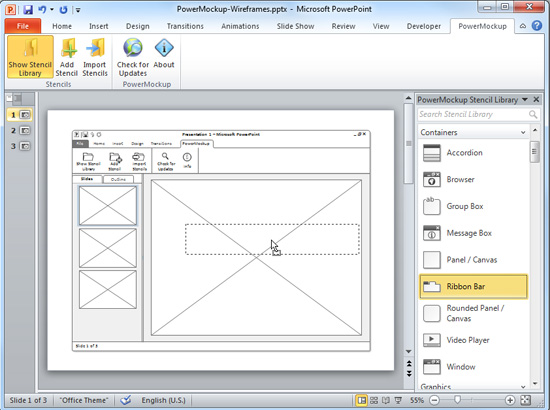
Task: Open Customize Quick Access Toolbar dropdown
Action: (78, 10)
